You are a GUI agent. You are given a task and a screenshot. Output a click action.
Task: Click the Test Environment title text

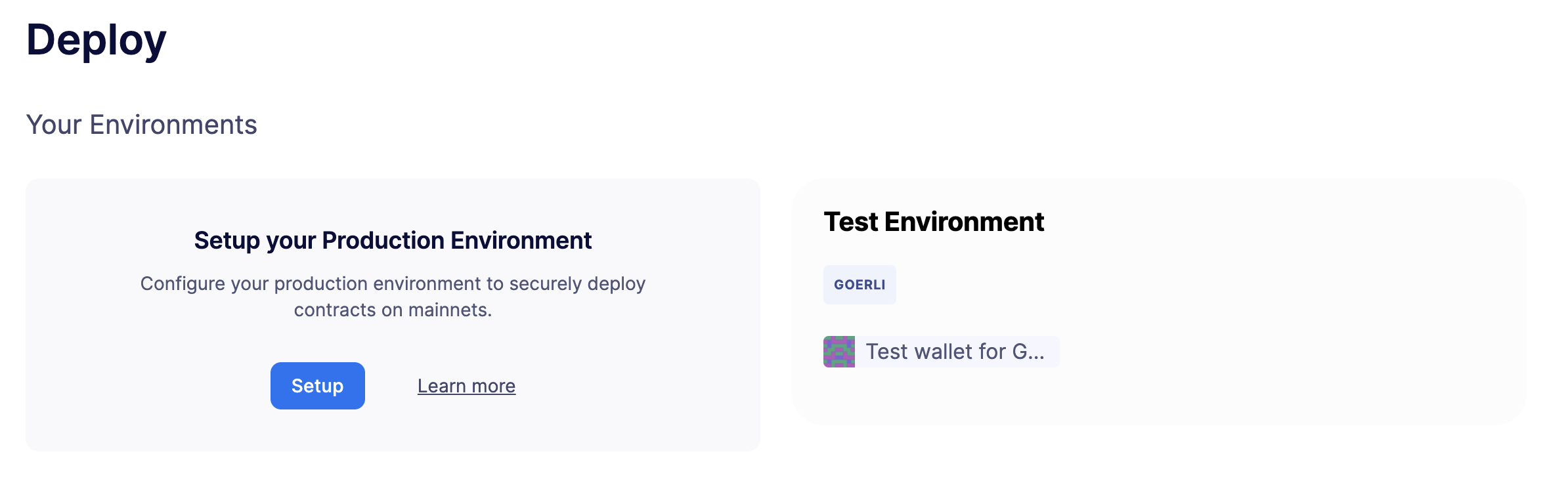click(934, 222)
